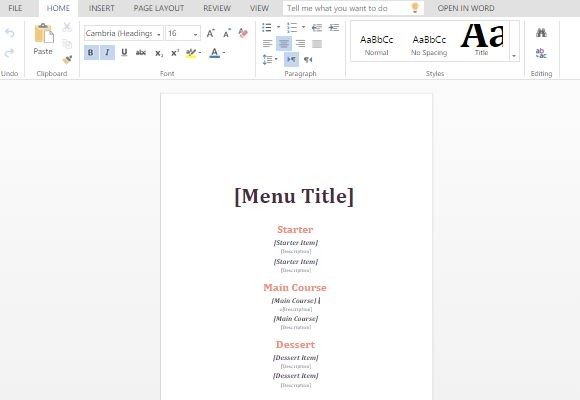Switch to the REVIEW tab

[217, 8]
